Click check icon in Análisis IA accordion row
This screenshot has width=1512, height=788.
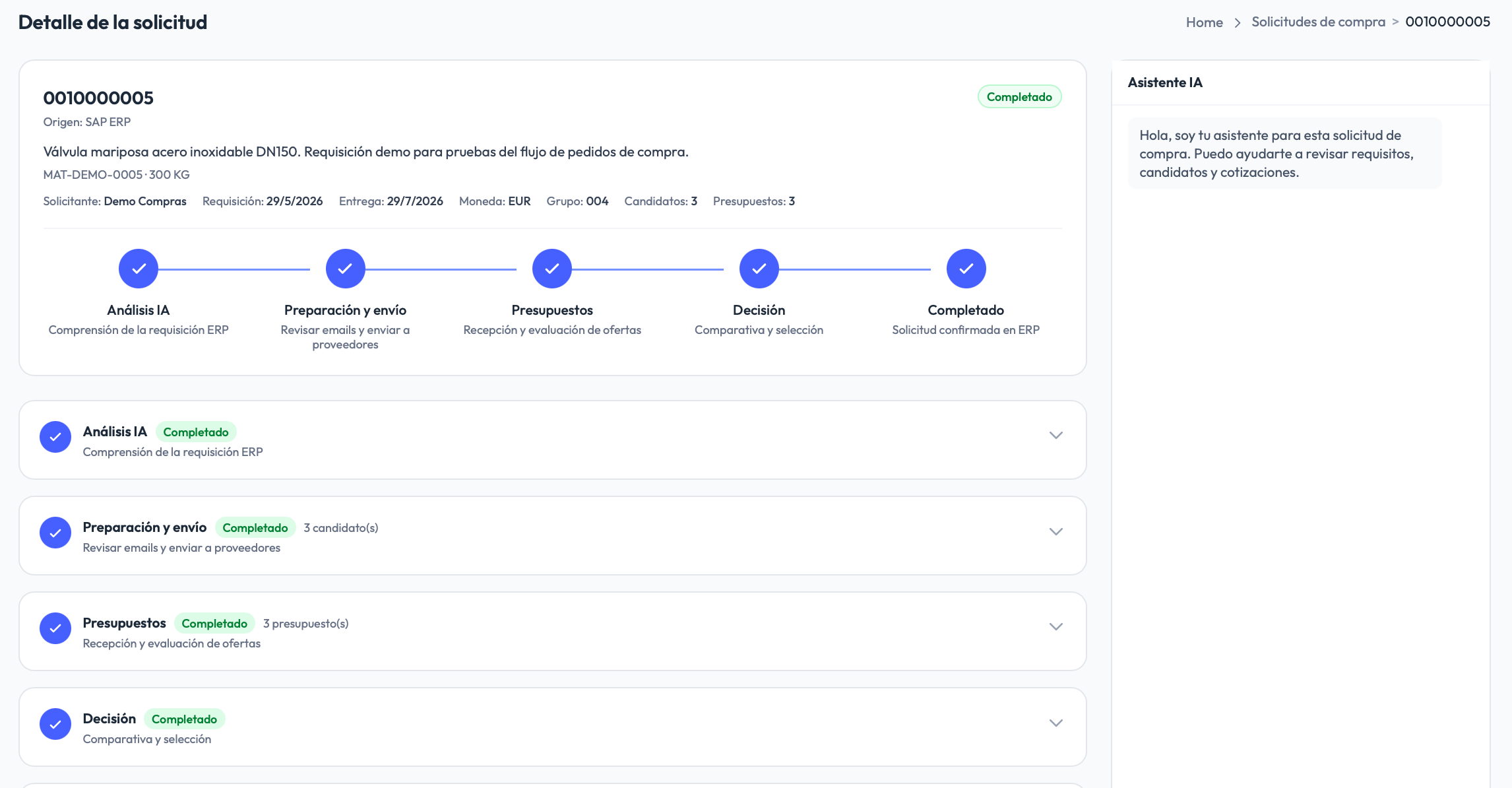[x=55, y=437]
